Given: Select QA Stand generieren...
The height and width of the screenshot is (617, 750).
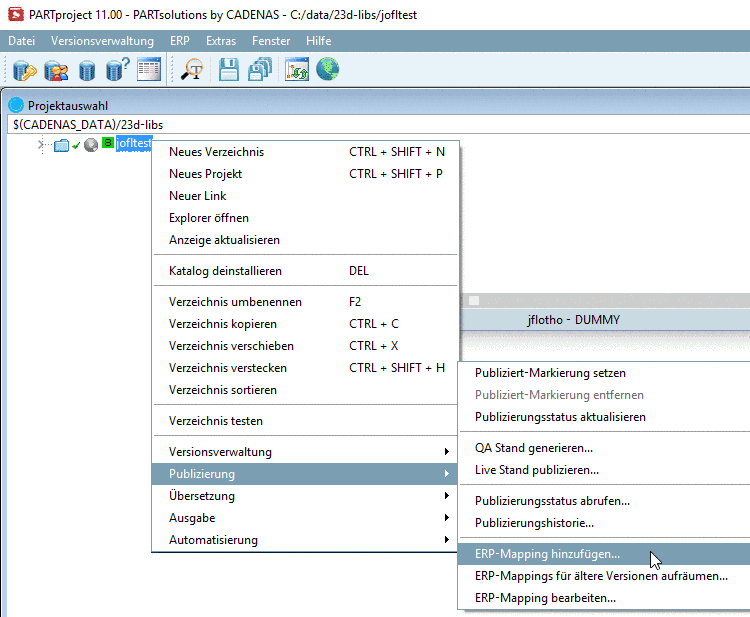Looking at the screenshot, I should [605, 448].
